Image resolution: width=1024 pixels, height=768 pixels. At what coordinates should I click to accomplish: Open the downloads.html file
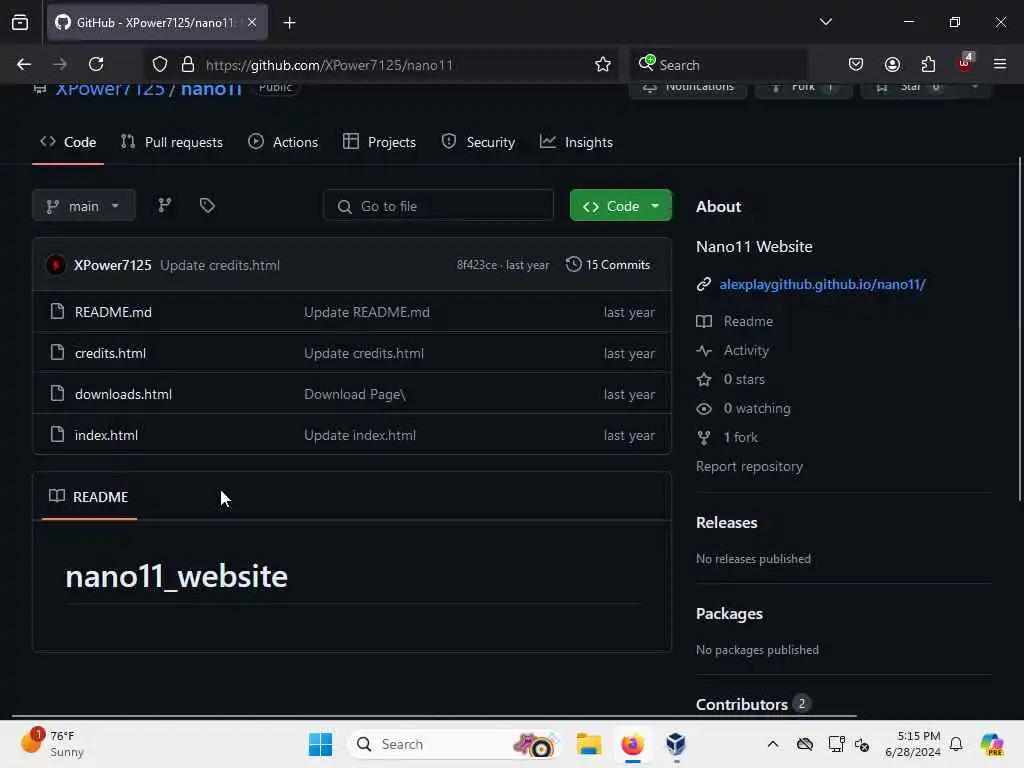123,394
